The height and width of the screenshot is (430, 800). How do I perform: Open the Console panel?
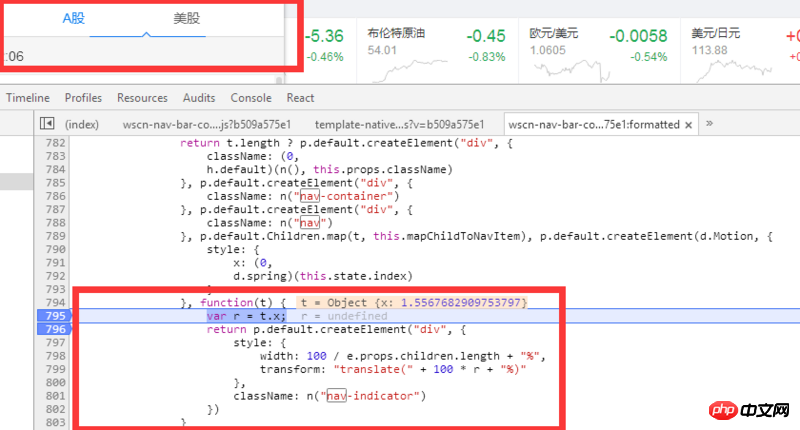pyautogui.click(x=251, y=98)
